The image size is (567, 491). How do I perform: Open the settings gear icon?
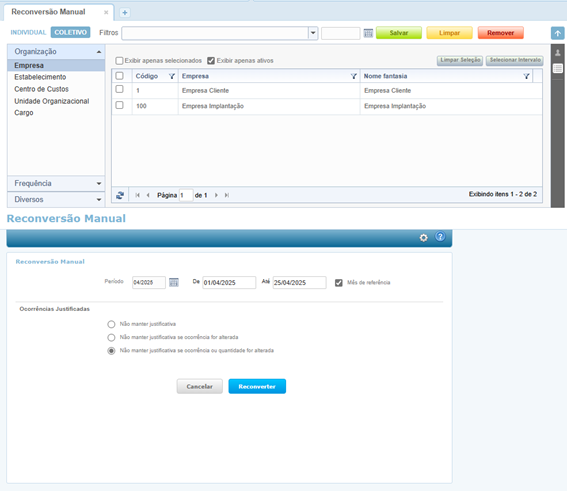423,238
